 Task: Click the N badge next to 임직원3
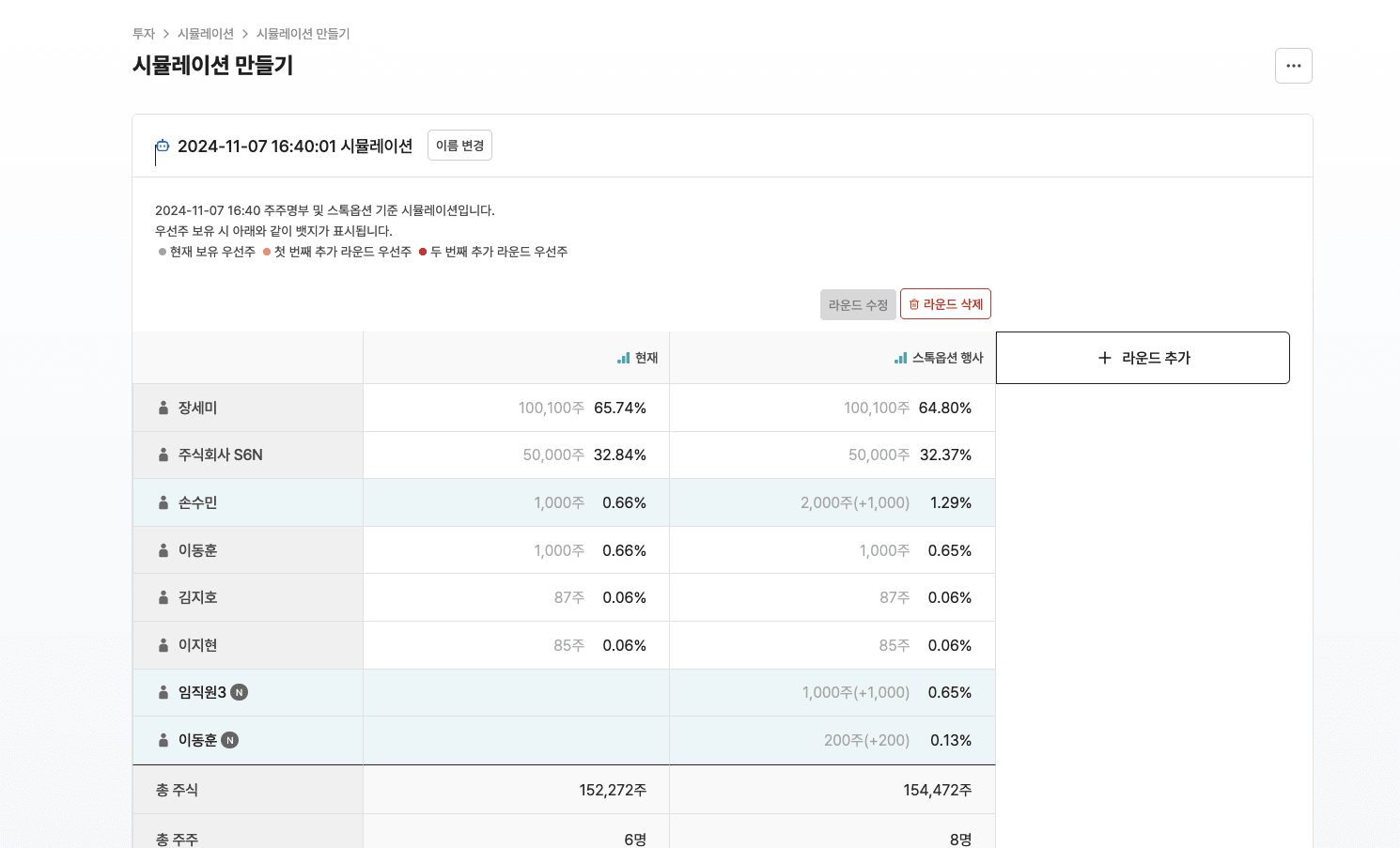(x=239, y=692)
